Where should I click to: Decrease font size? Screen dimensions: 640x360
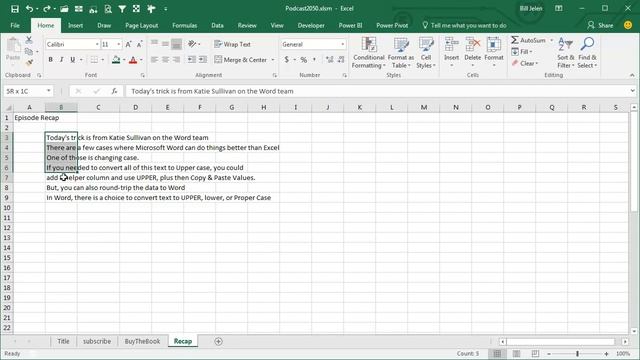139,44
